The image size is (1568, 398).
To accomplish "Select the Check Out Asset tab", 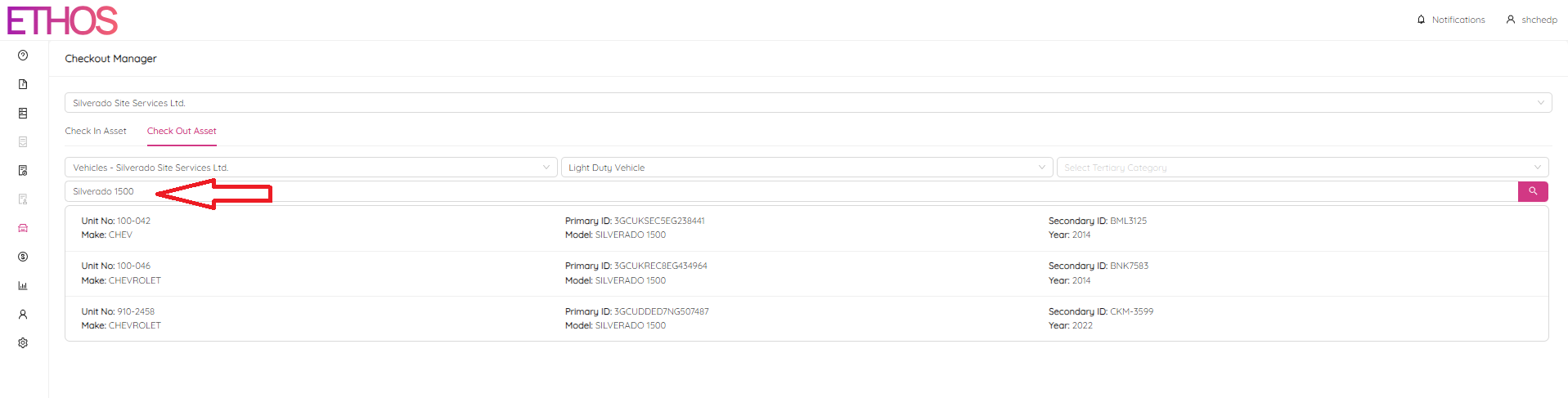I will click(182, 131).
